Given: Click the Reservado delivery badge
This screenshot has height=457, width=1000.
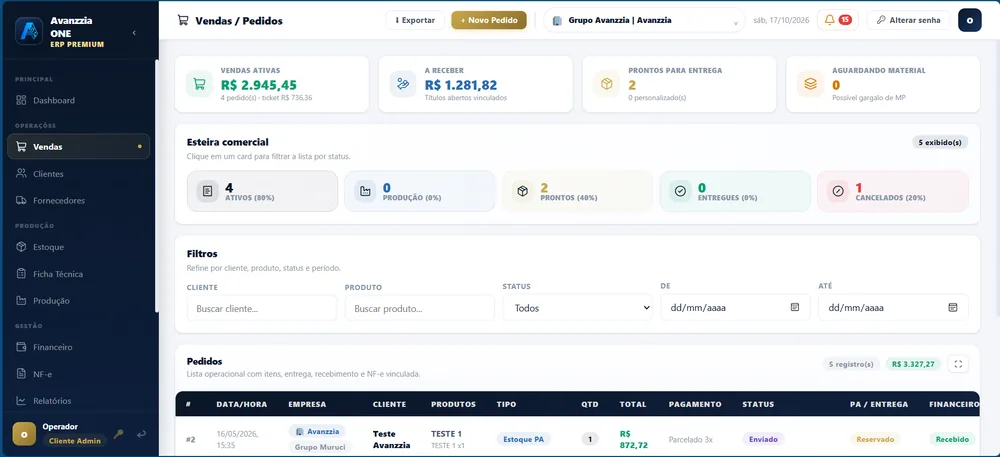Looking at the screenshot, I should [874, 439].
